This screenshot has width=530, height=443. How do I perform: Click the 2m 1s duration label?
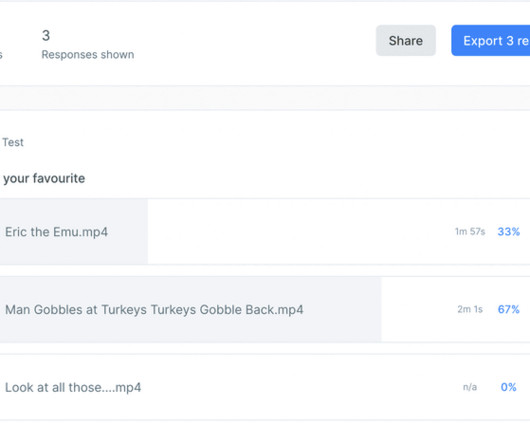(x=470, y=310)
